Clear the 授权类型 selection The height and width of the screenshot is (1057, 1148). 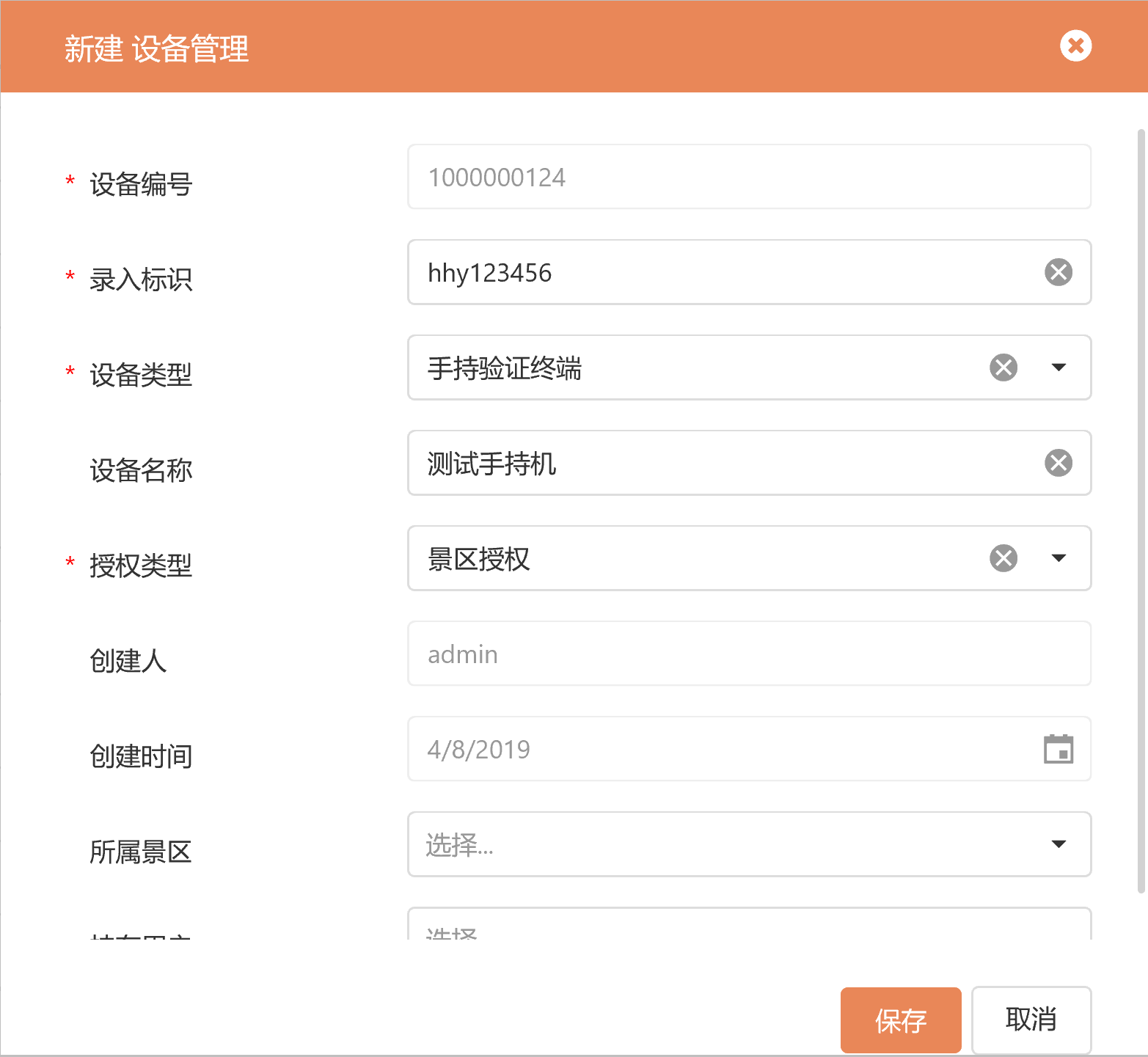coord(1003,558)
